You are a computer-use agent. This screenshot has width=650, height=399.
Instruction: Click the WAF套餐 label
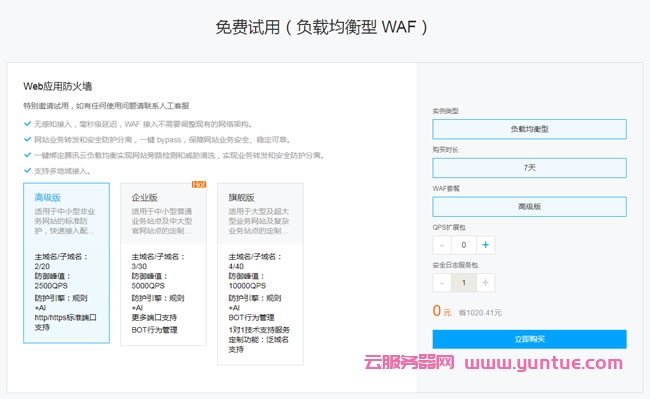pos(446,189)
